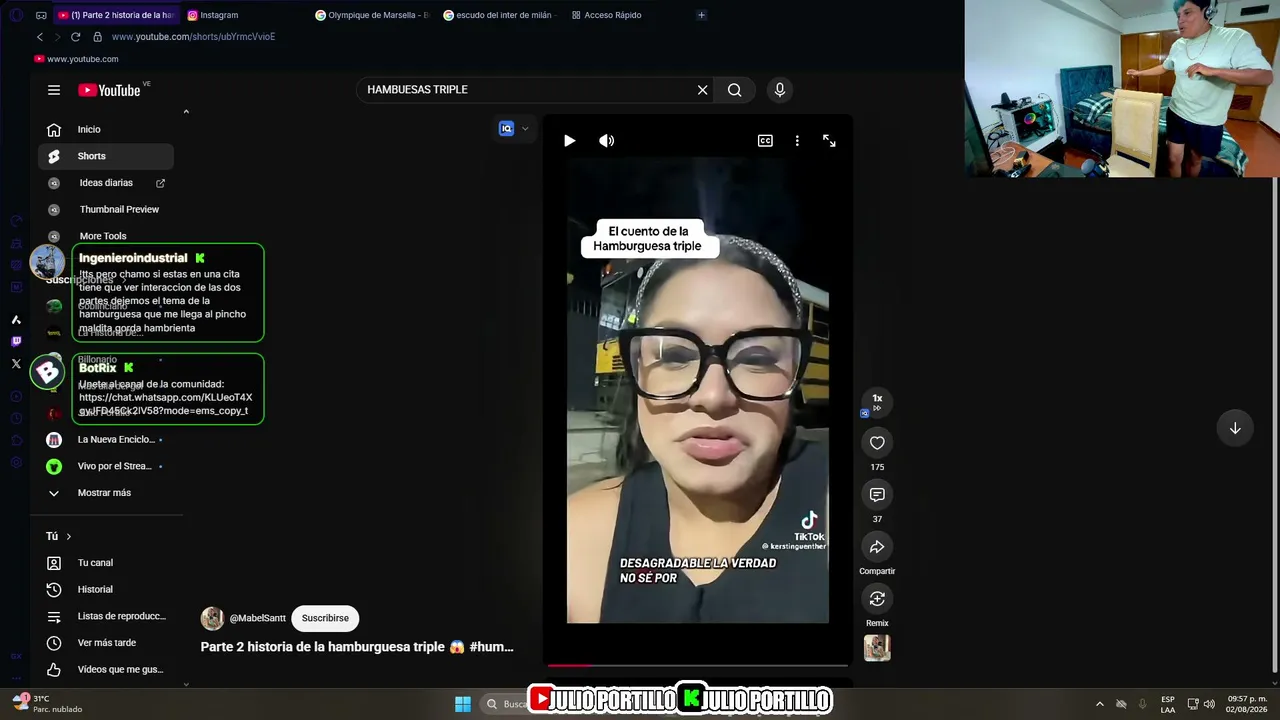Open Listas de reproducción
Viewport: 1280px width, 720px height.
pyautogui.click(x=106, y=616)
